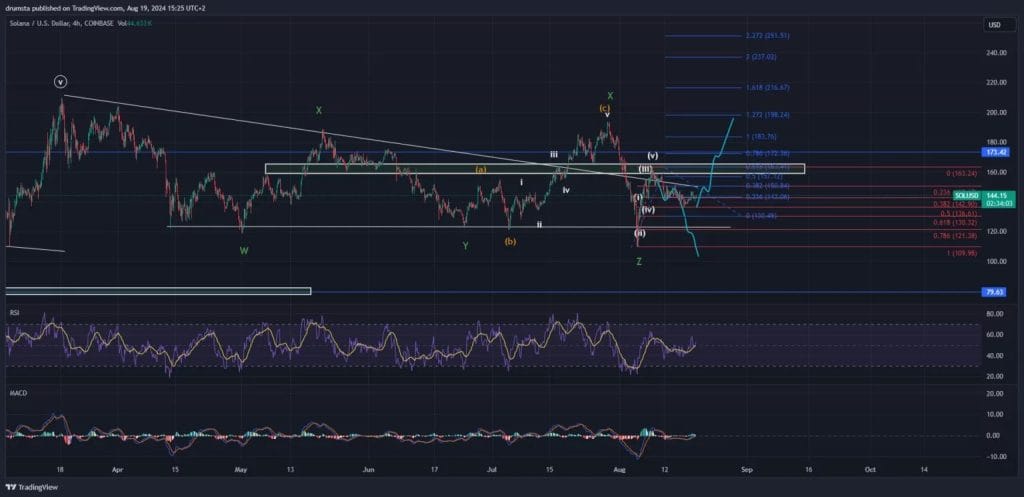The height and width of the screenshot is (497, 1024).
Task: Click the Solana / U.S. Dollar symbol title
Action: click(56, 24)
